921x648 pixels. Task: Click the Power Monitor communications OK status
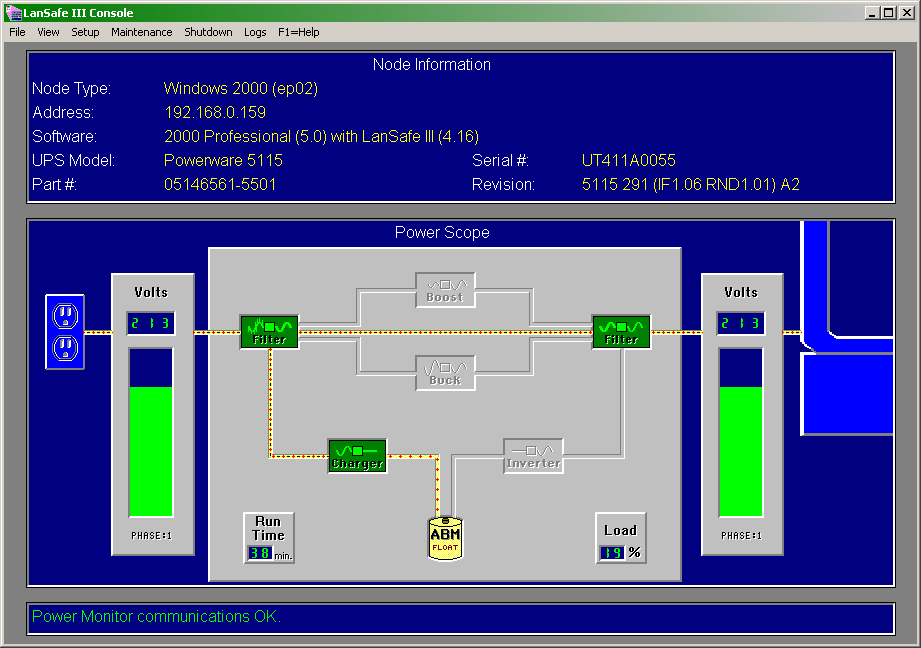click(x=156, y=616)
